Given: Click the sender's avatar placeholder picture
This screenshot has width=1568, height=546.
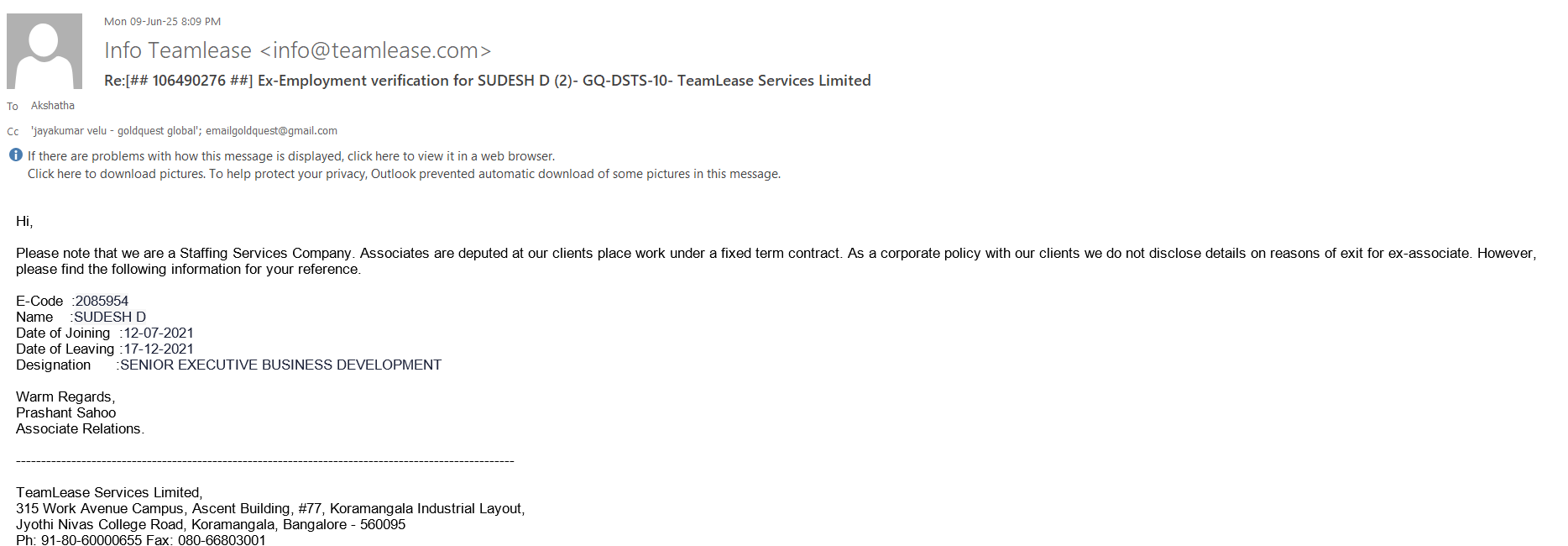Looking at the screenshot, I should [x=44, y=51].
